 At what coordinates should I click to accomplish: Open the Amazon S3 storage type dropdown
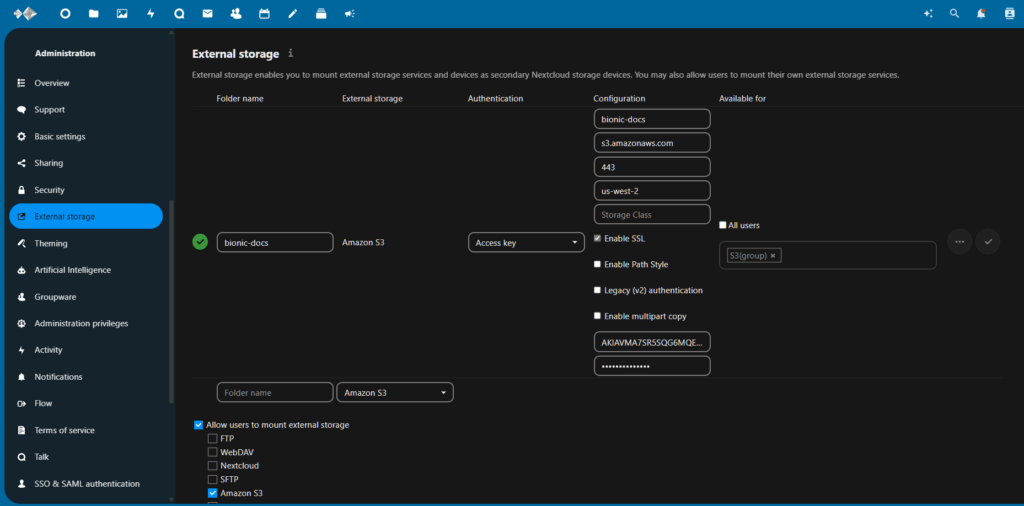click(x=395, y=392)
